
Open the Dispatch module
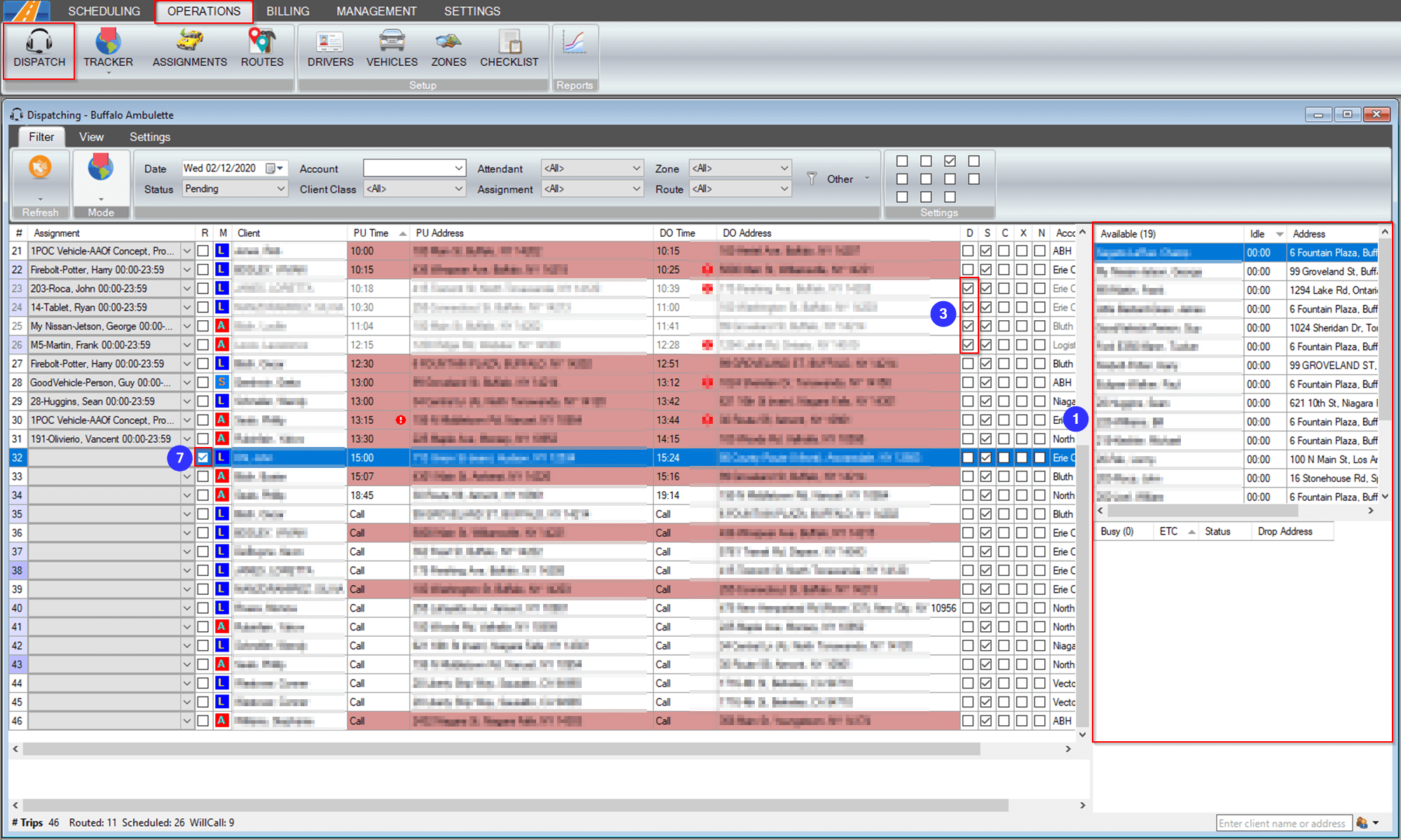[x=39, y=50]
